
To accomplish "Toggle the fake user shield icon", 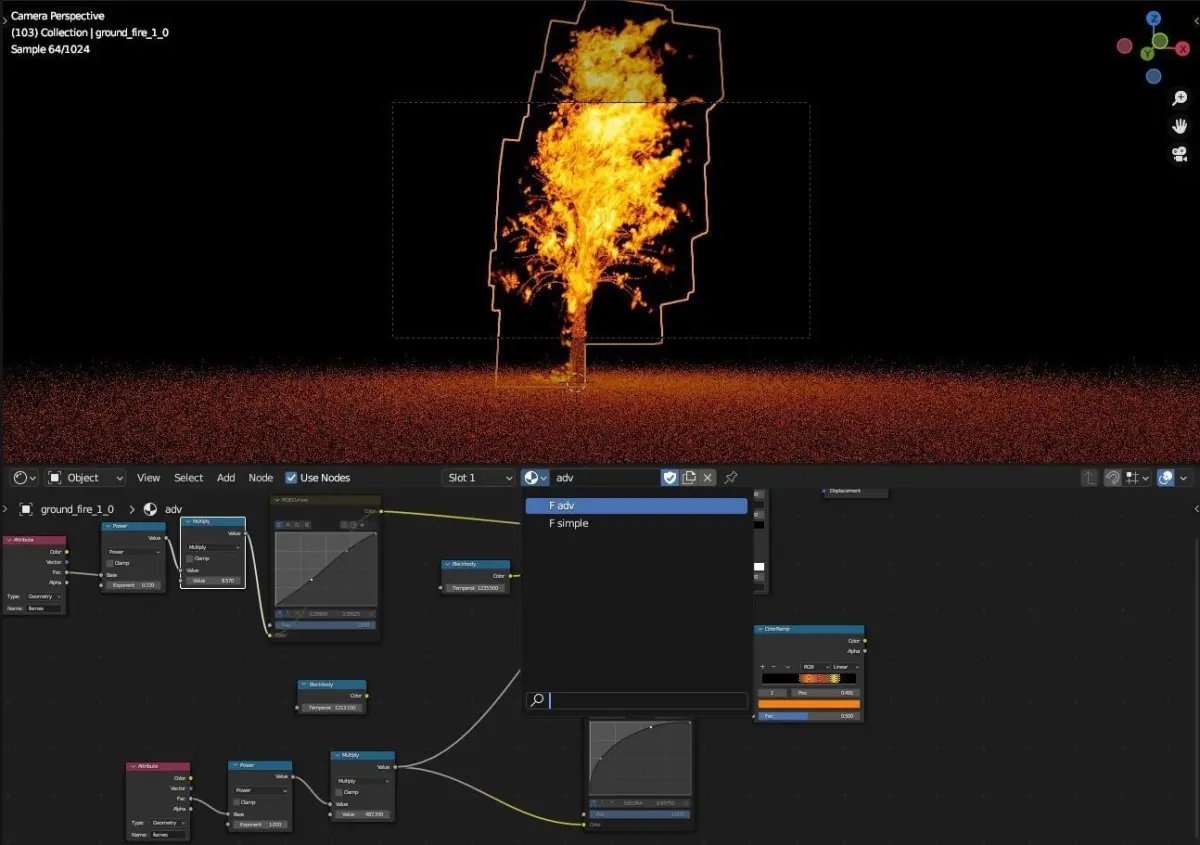I will [670, 478].
